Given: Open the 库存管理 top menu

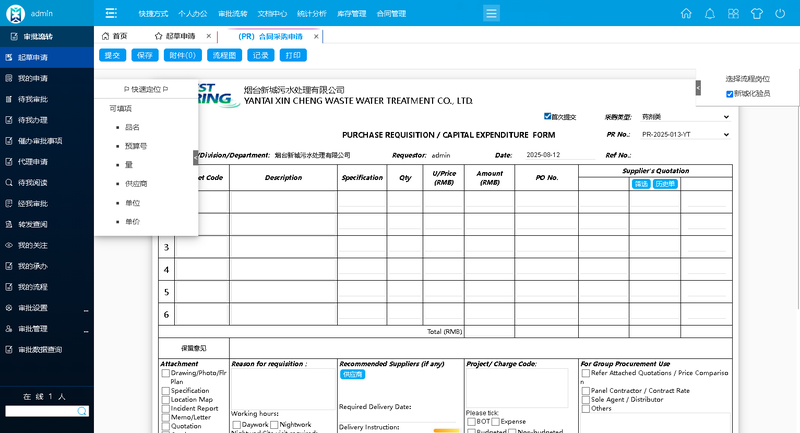Looking at the screenshot, I should (x=352, y=14).
